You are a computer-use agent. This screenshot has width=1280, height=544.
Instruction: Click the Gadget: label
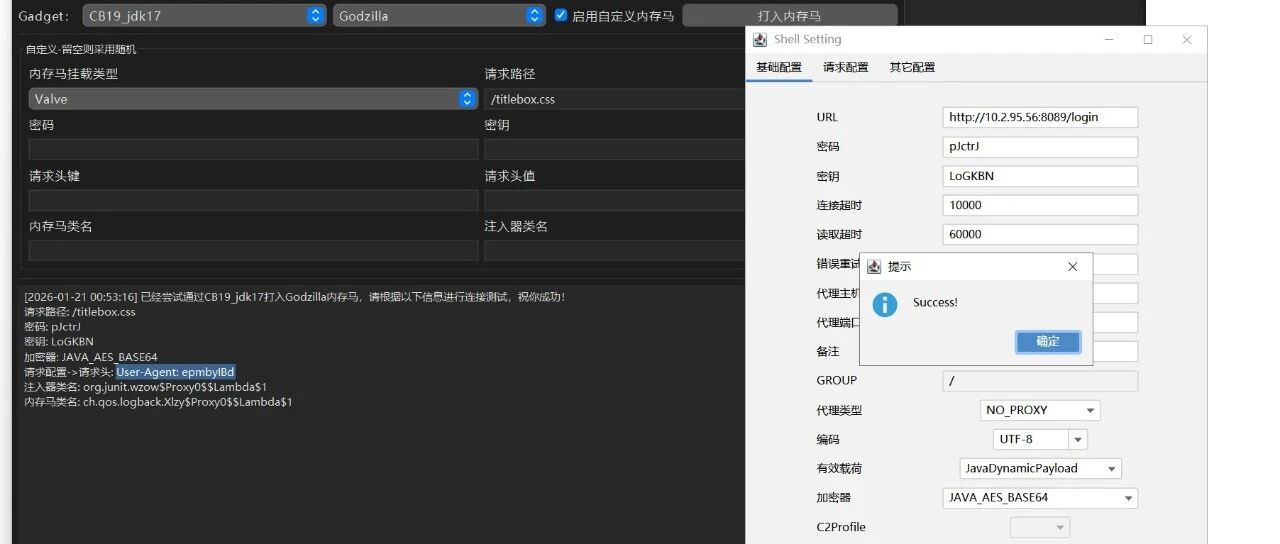(45, 16)
